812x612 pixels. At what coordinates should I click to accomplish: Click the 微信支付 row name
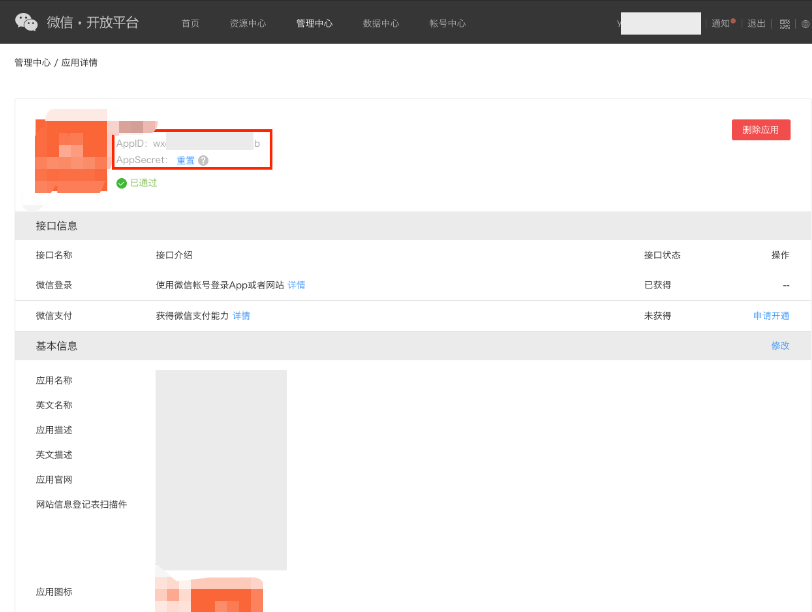tap(54, 316)
